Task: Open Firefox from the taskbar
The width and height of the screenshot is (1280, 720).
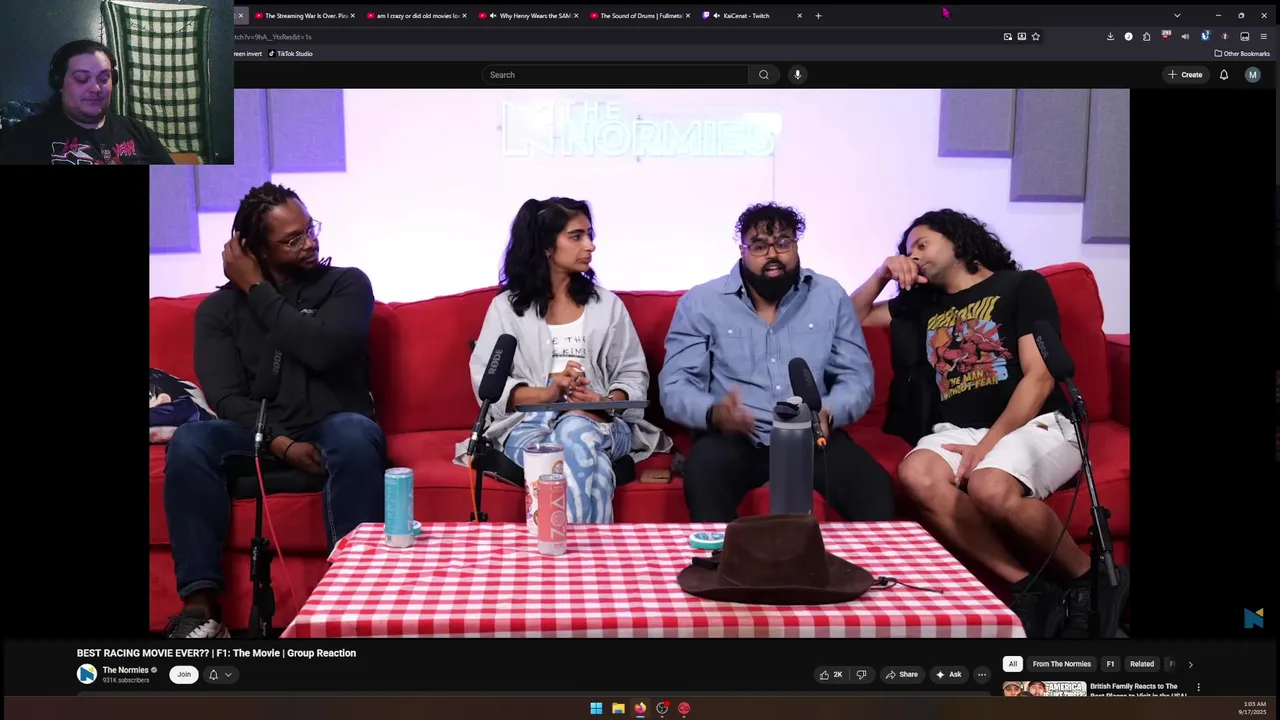Action: (640, 708)
